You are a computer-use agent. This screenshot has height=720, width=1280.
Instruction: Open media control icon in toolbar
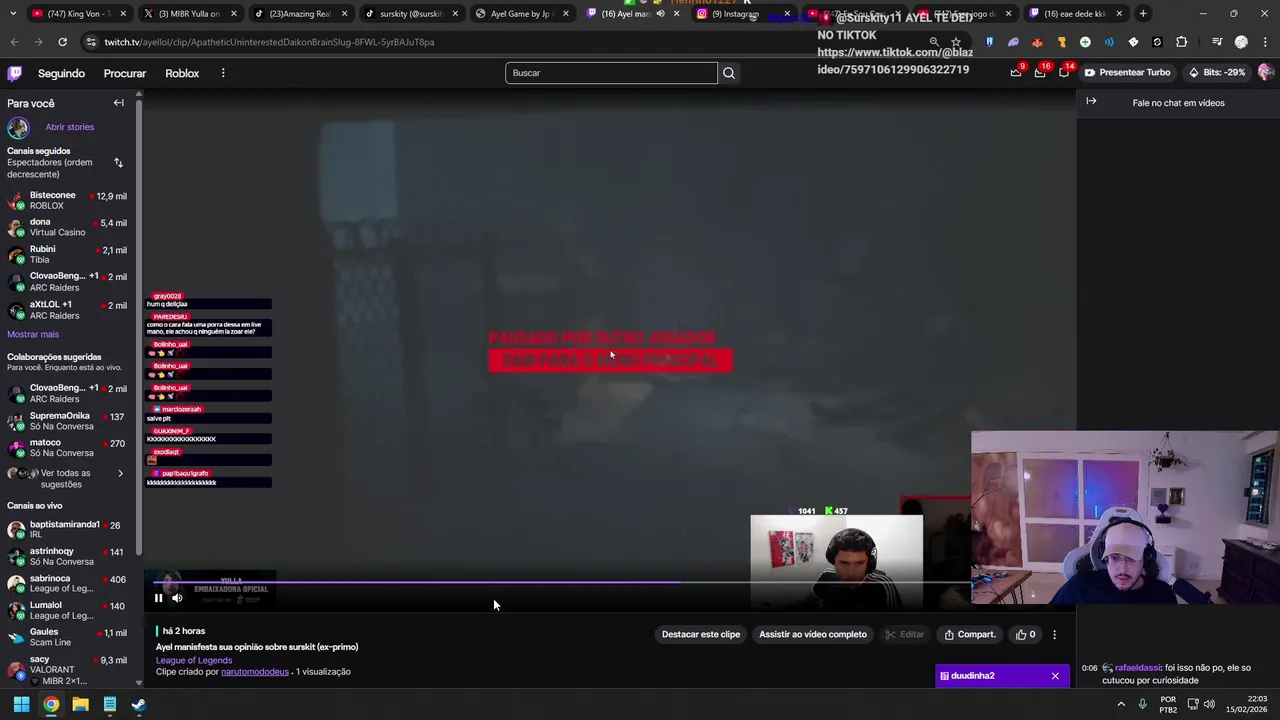coord(1217,42)
